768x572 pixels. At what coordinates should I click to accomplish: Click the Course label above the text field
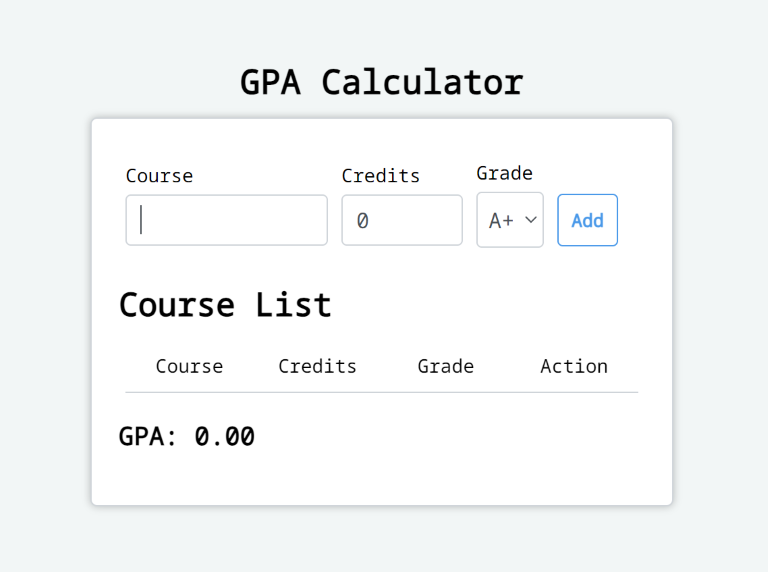point(159,176)
